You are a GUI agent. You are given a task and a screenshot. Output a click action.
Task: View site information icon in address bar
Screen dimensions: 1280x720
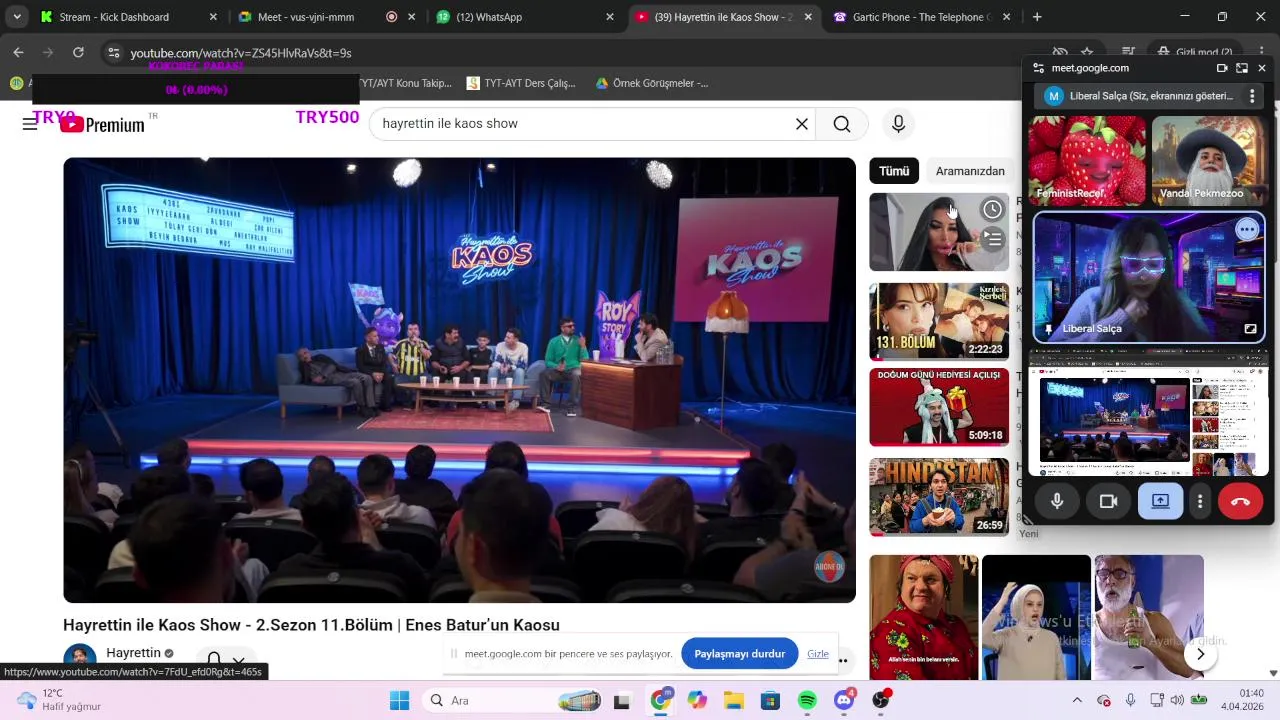114,53
